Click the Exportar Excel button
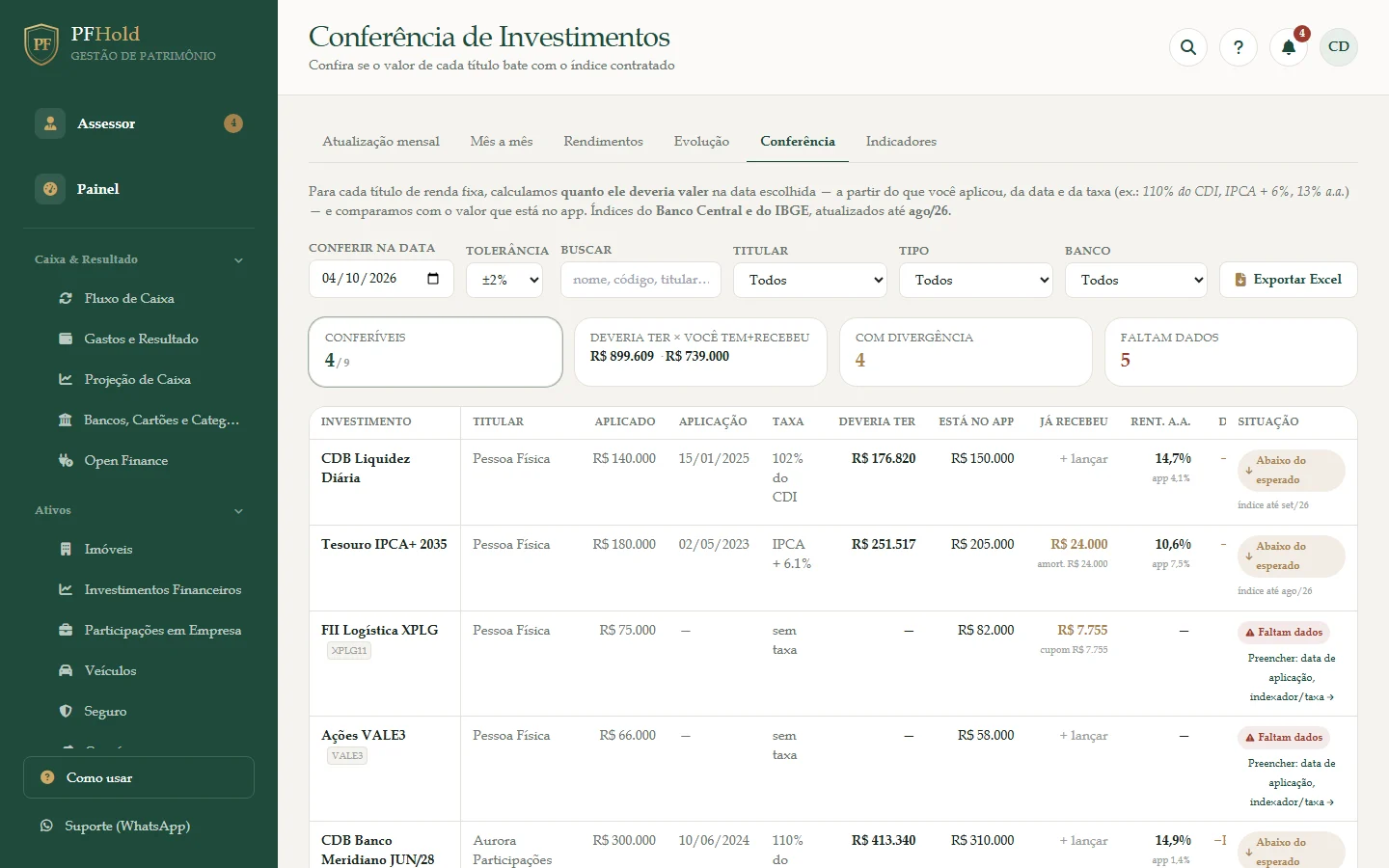Image resolution: width=1389 pixels, height=868 pixels. (x=1289, y=280)
